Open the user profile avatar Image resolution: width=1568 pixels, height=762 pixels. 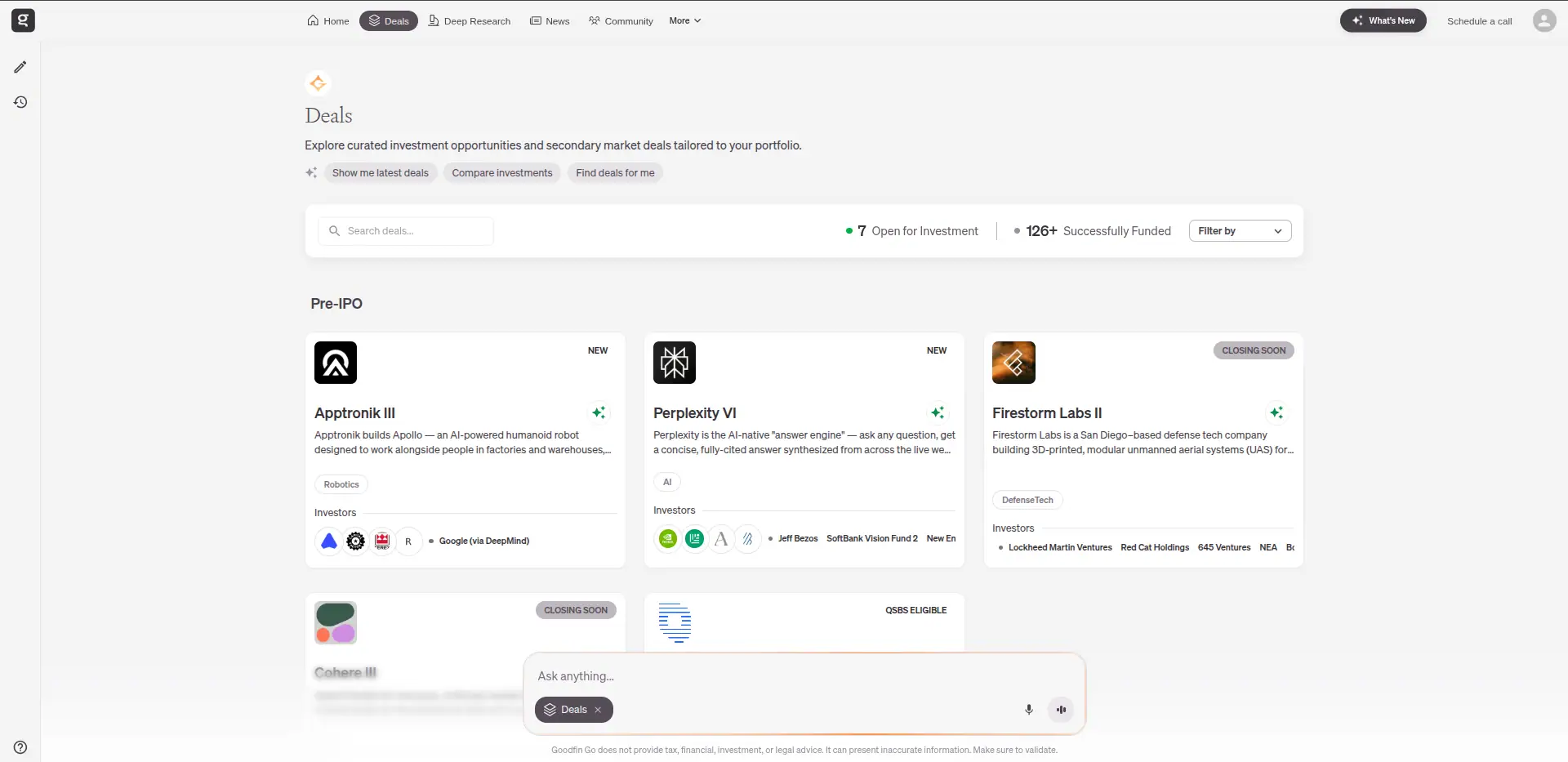[1543, 20]
